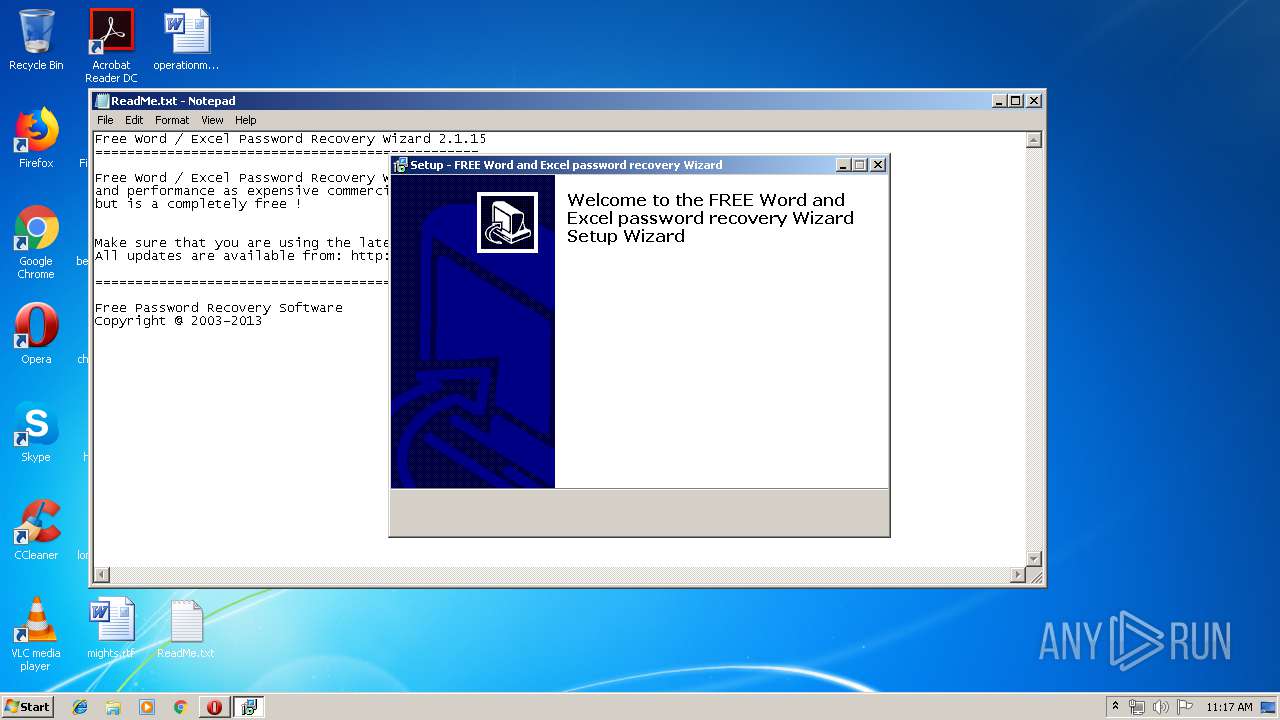Image resolution: width=1280 pixels, height=720 pixels.
Task: Select the mights.rtf file on the desktop
Action: (110, 628)
